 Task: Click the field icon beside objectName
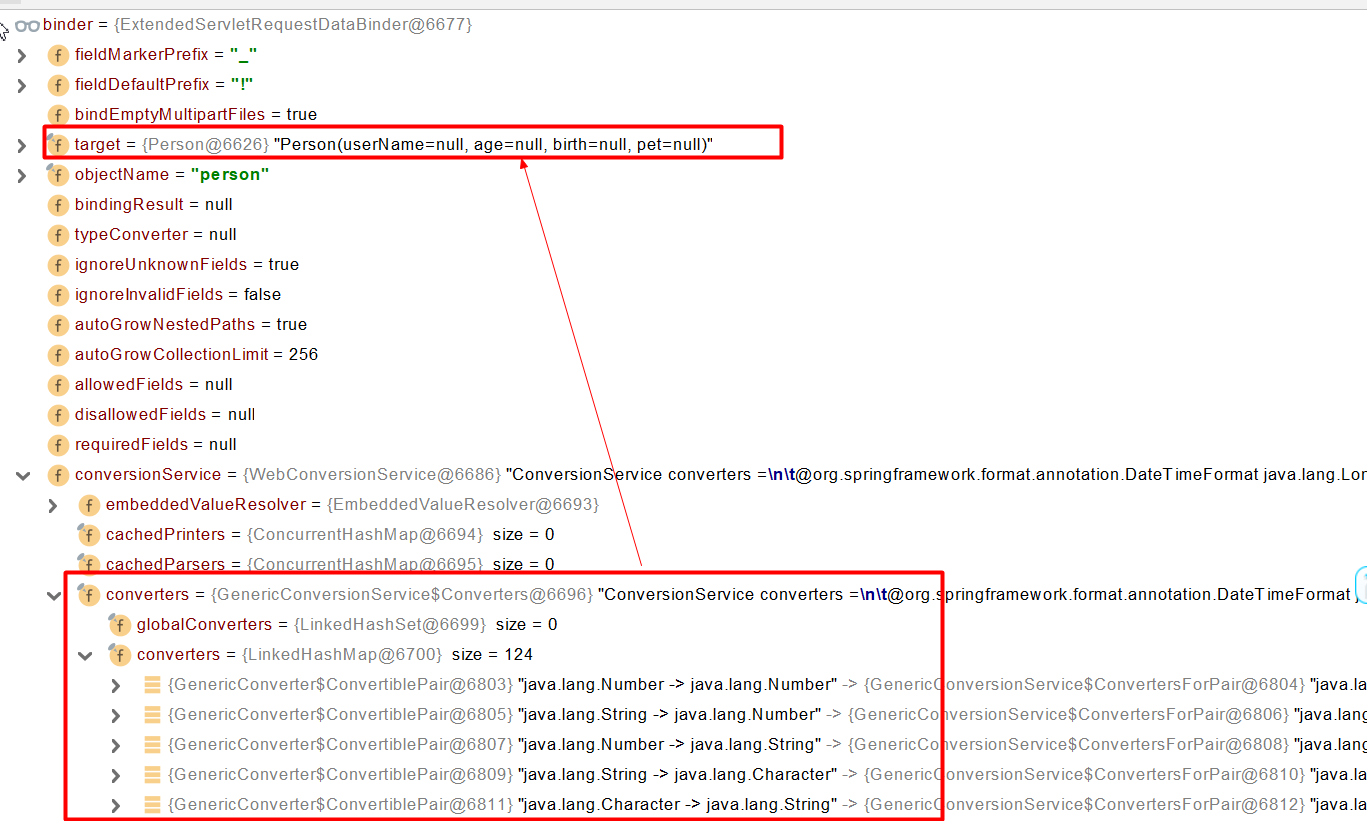tap(59, 175)
